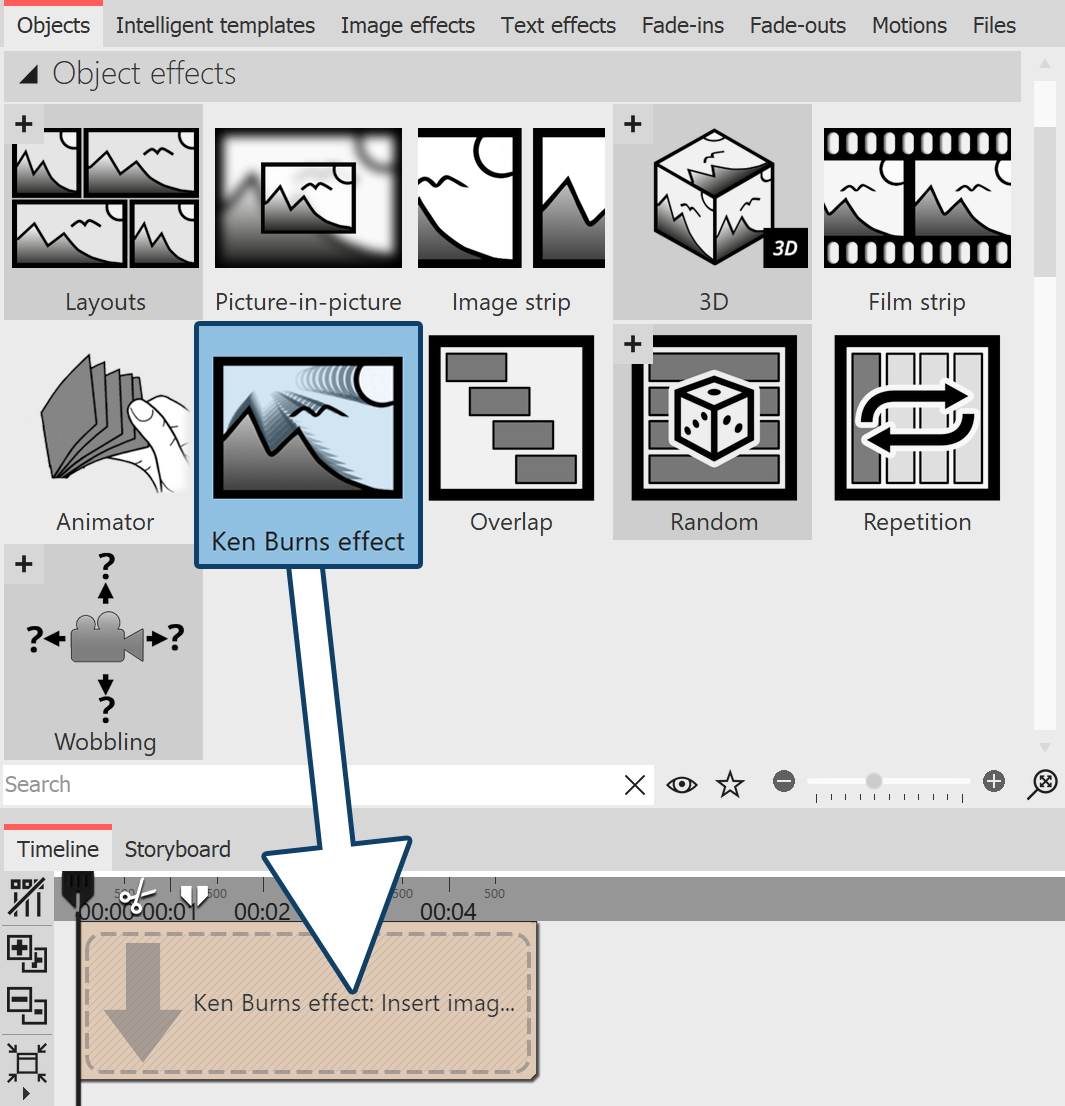Switch to the Storyboard tab
The height and width of the screenshot is (1106, 1065).
pyautogui.click(x=177, y=848)
